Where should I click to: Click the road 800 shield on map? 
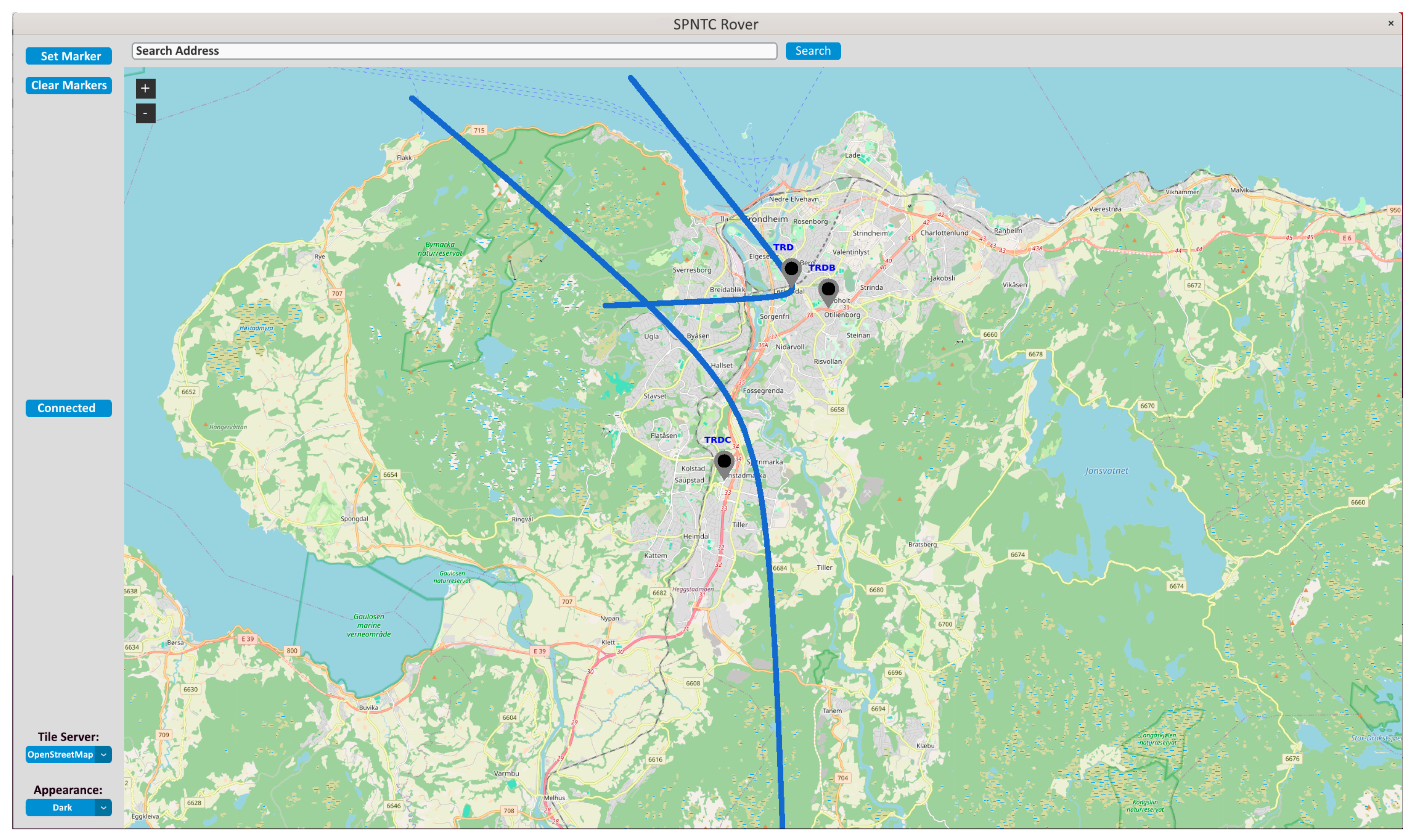tap(292, 650)
